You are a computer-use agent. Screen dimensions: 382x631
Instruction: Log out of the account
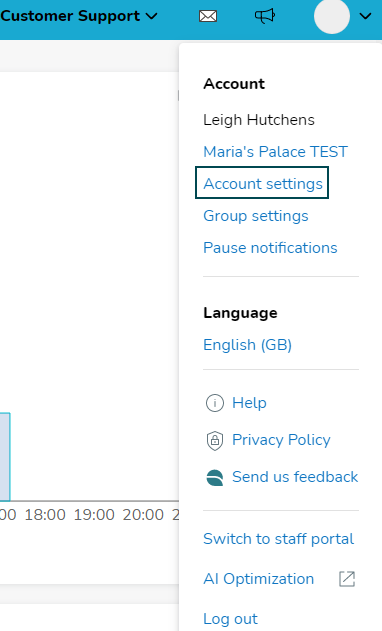[230, 619]
